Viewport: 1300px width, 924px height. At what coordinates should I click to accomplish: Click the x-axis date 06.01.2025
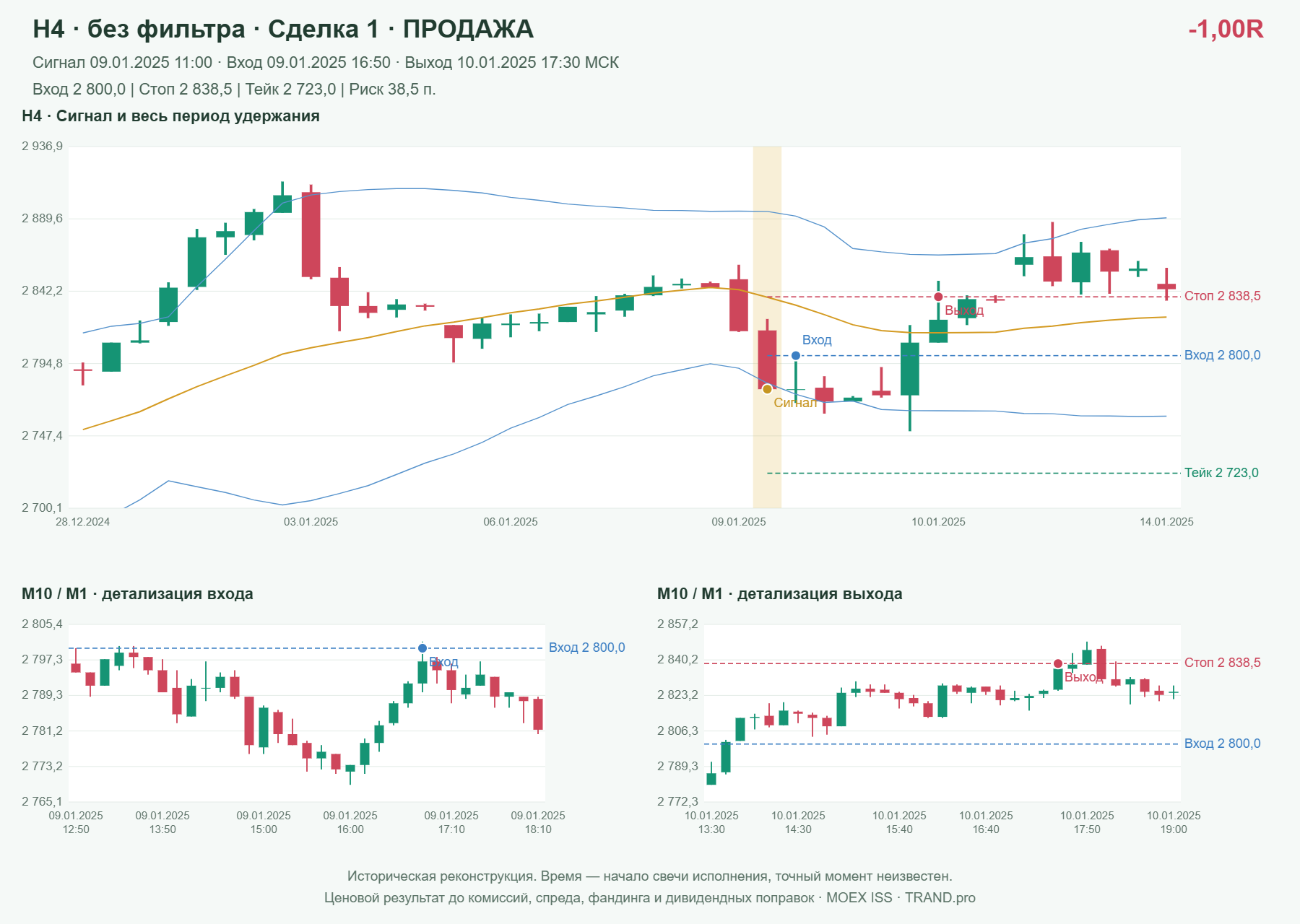click(x=511, y=522)
